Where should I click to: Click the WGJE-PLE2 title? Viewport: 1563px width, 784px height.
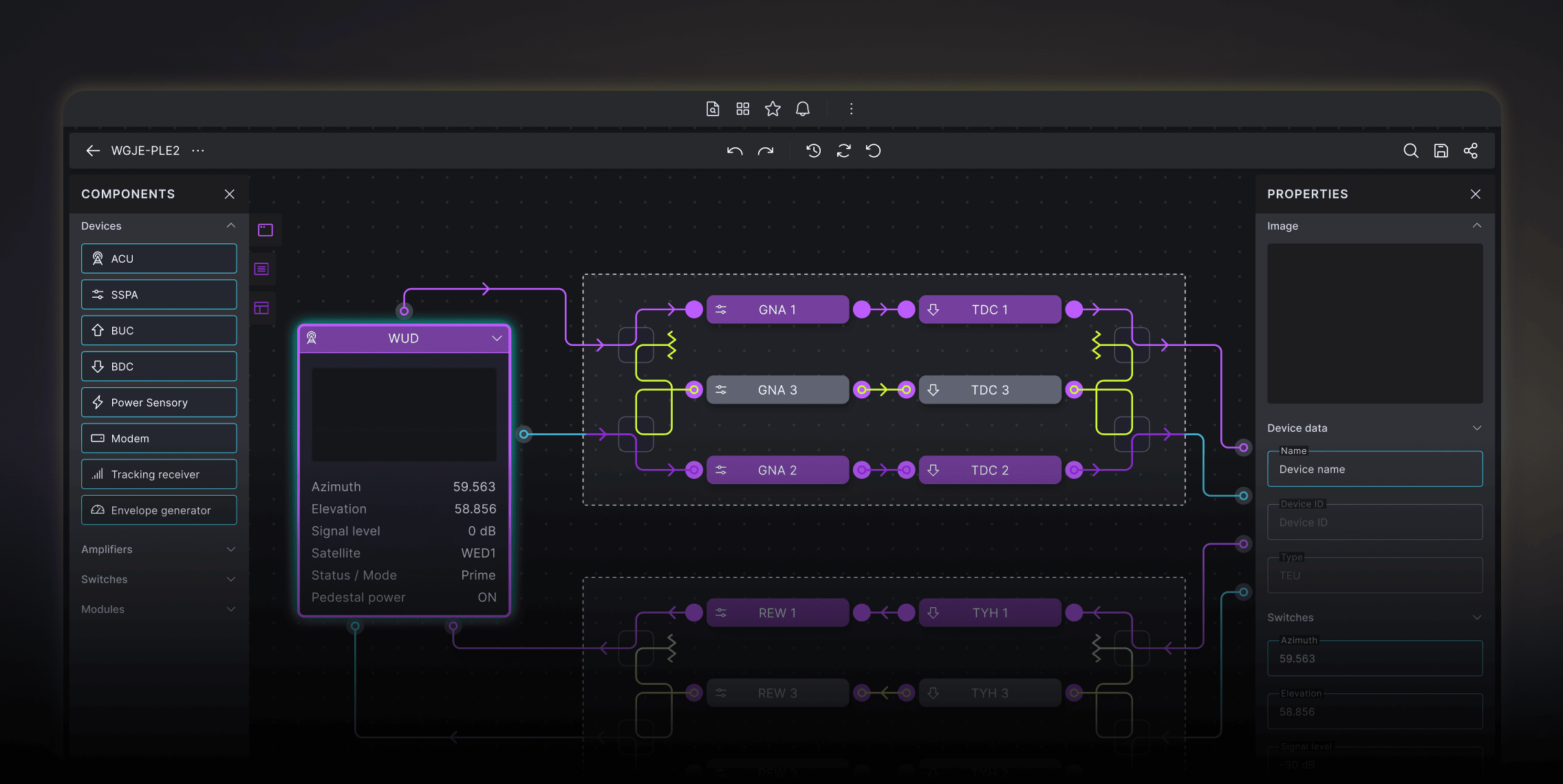click(145, 151)
